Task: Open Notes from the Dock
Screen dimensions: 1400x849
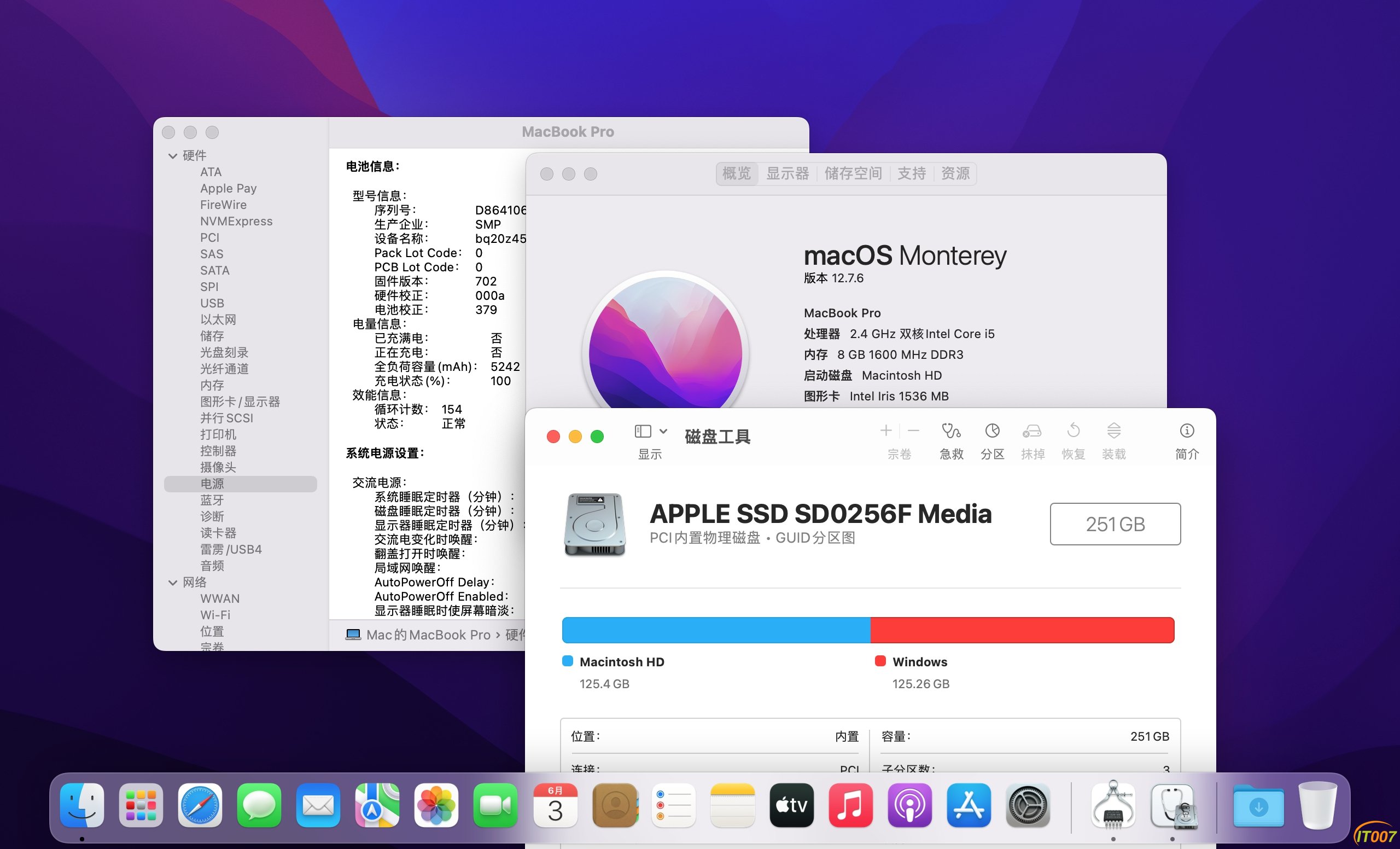Action: coord(732,805)
